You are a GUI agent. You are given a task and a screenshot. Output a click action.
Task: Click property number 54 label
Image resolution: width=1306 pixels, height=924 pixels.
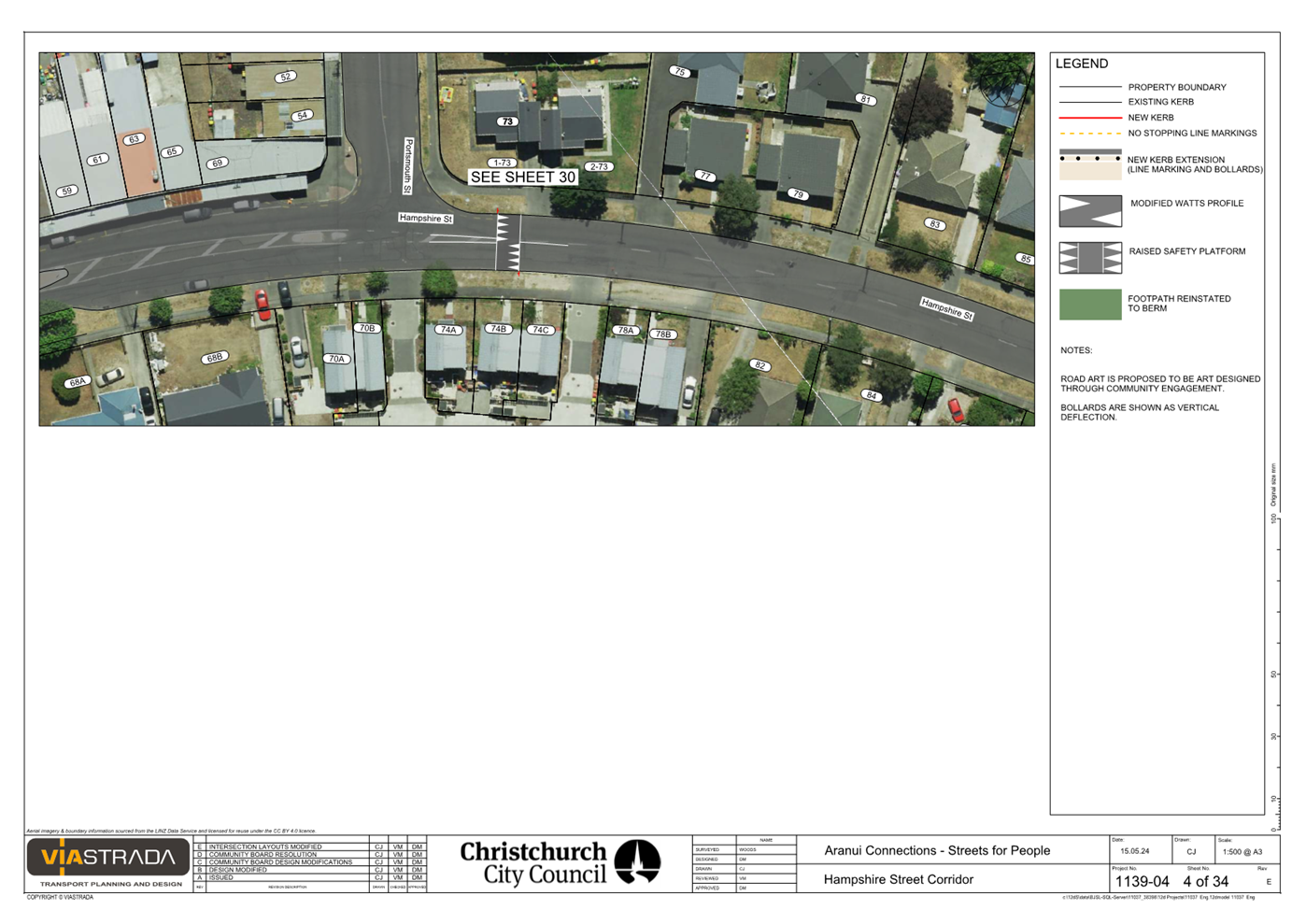coord(302,116)
